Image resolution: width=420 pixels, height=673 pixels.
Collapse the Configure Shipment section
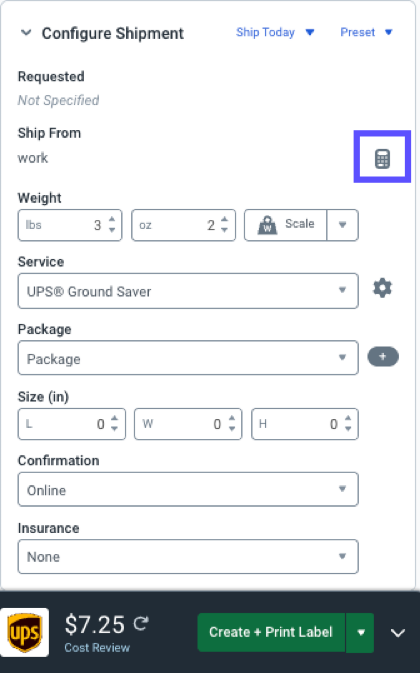26,33
